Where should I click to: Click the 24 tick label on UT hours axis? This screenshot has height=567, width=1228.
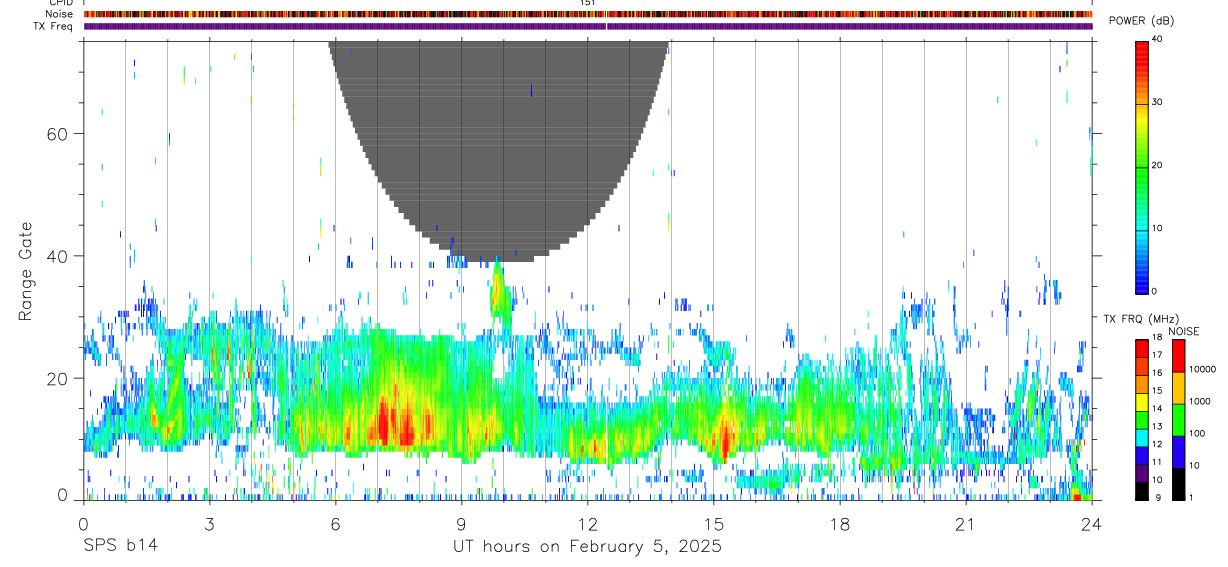point(1091,523)
